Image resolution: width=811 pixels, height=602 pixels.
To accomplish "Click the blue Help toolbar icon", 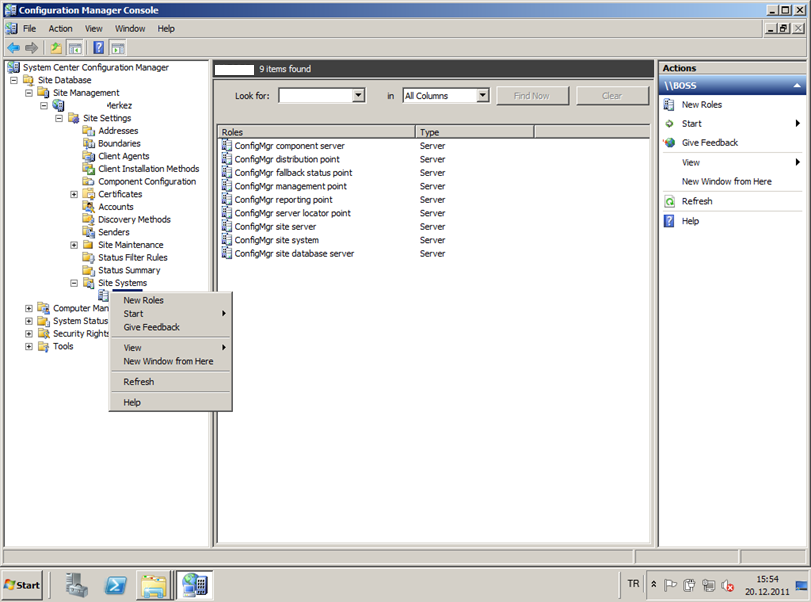I will [98, 48].
